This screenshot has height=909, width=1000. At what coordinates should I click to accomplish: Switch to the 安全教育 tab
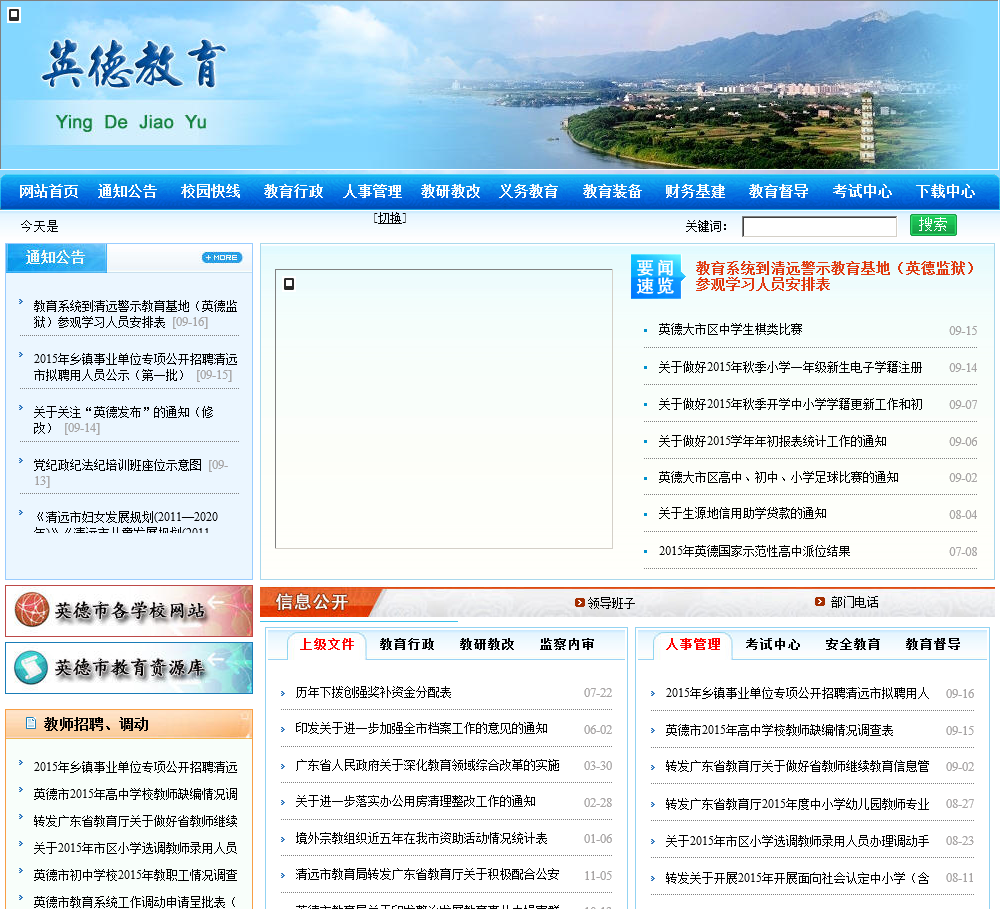853,644
